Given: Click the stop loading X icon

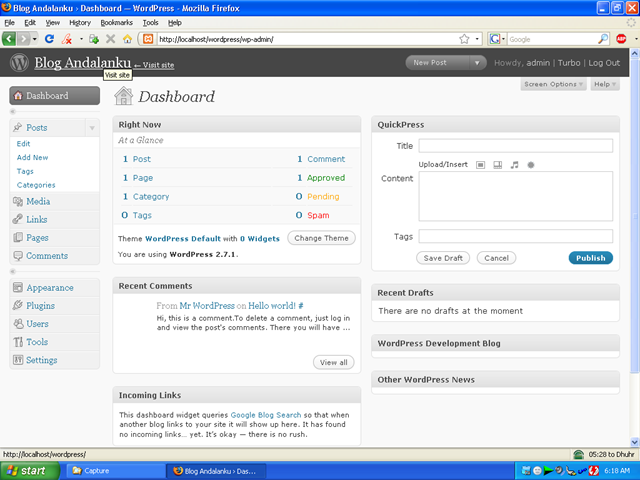Looking at the screenshot, I should [110, 39].
